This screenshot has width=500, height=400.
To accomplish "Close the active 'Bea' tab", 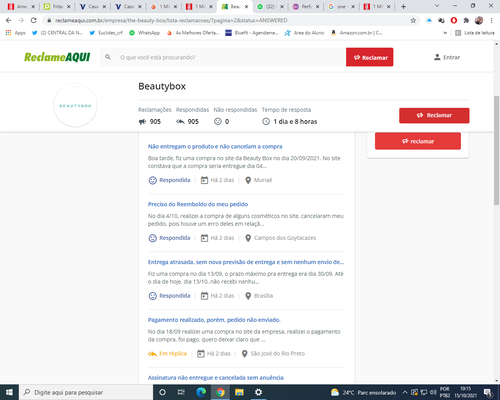I will tap(246, 6).
